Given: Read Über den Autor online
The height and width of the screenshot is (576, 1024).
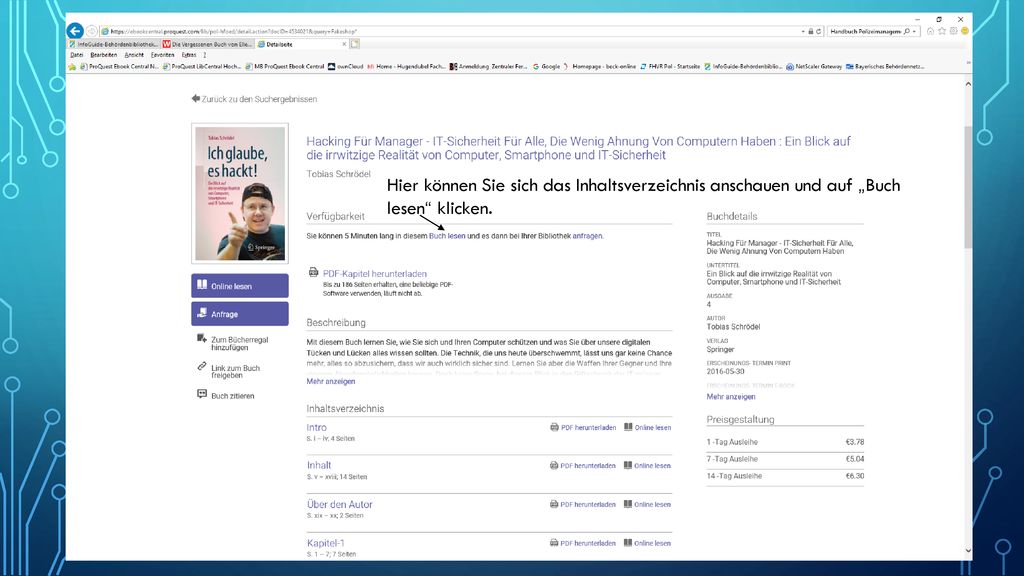Looking at the screenshot, I should pos(647,505).
